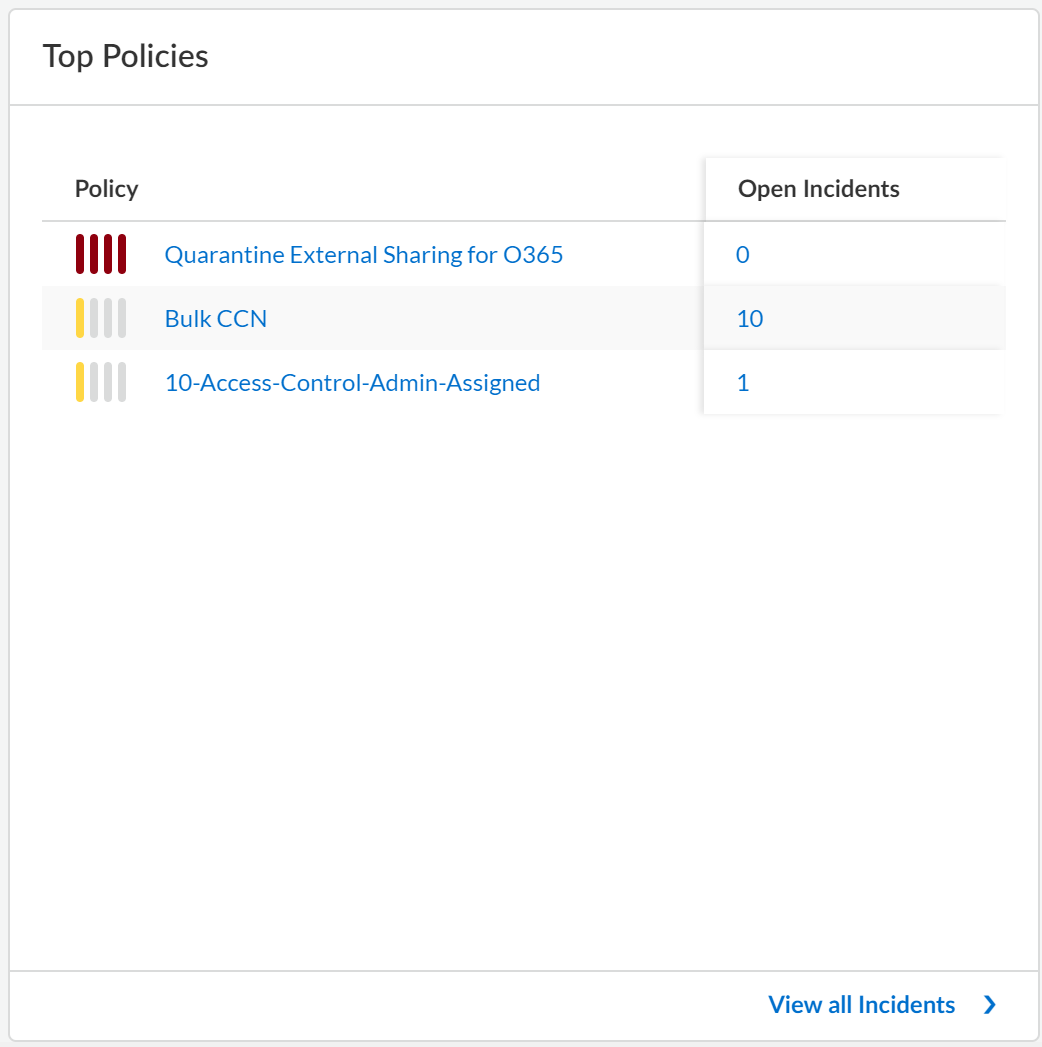Click the yellow severity bar beside Bulk CCN
Image resolution: width=1042 pixels, height=1047 pixels.
coord(80,318)
